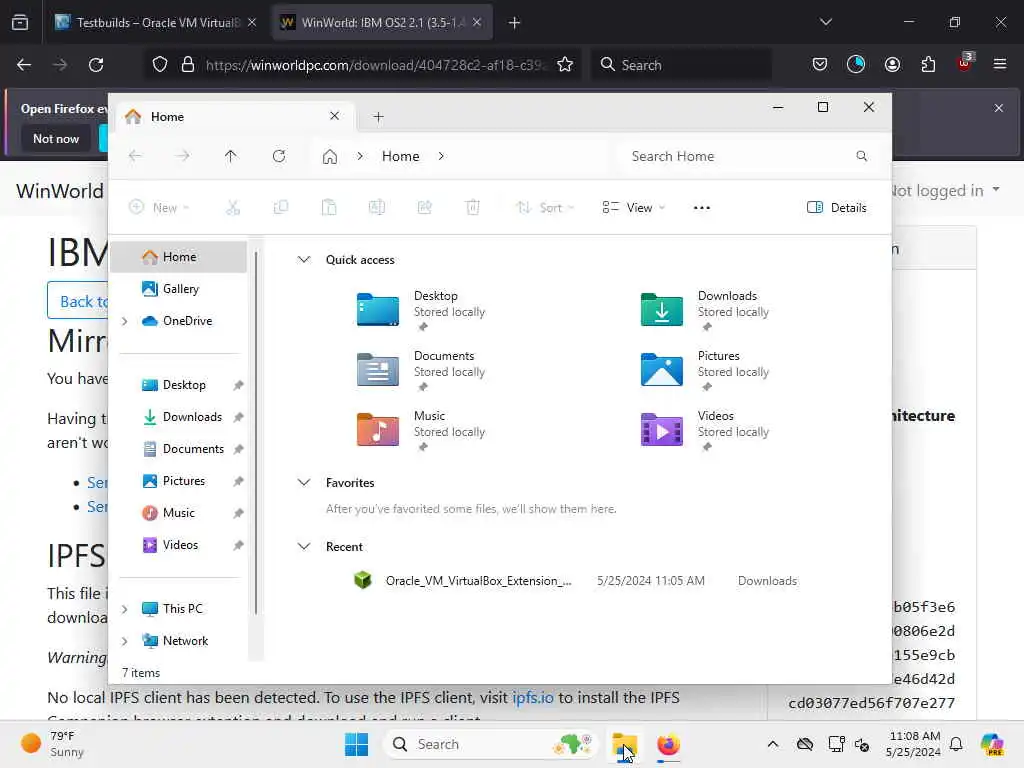Open Oracle_VM_VirtualBox_Extension recent file
The width and height of the screenshot is (1024, 768).
(575, 581)
